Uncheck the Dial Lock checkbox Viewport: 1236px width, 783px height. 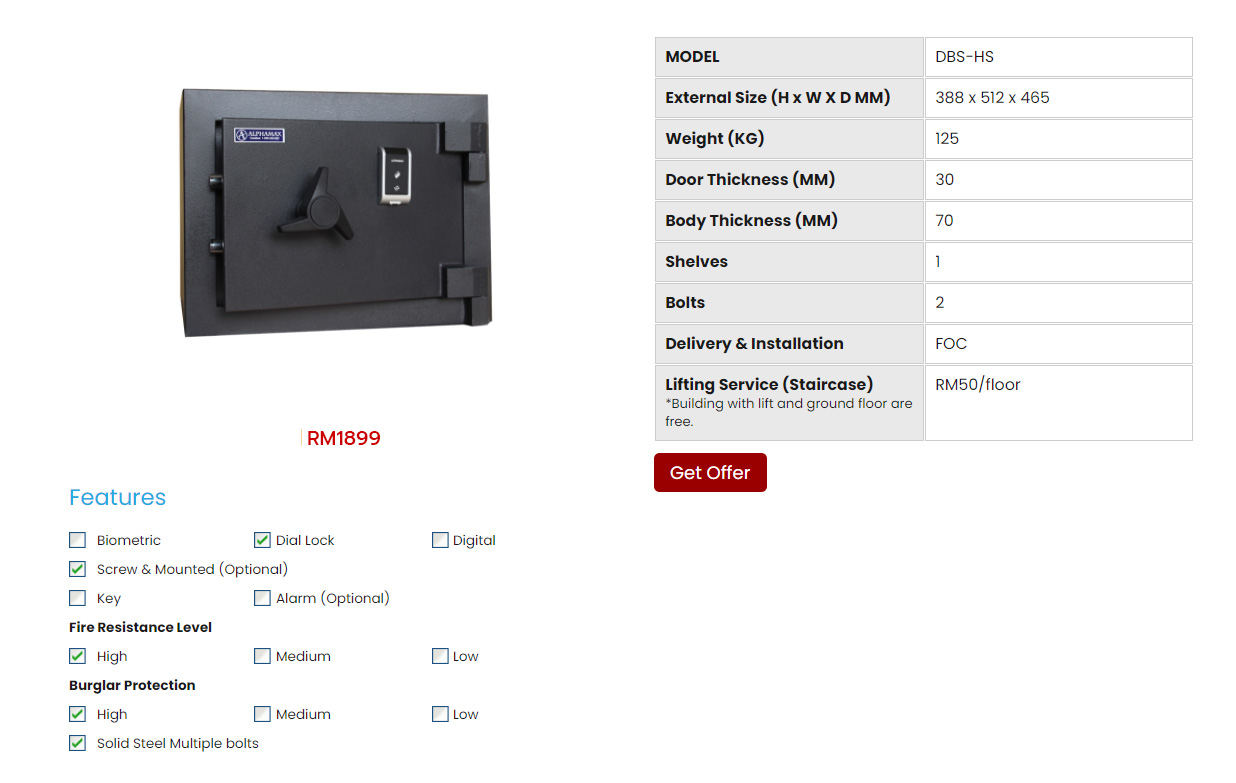(262, 540)
